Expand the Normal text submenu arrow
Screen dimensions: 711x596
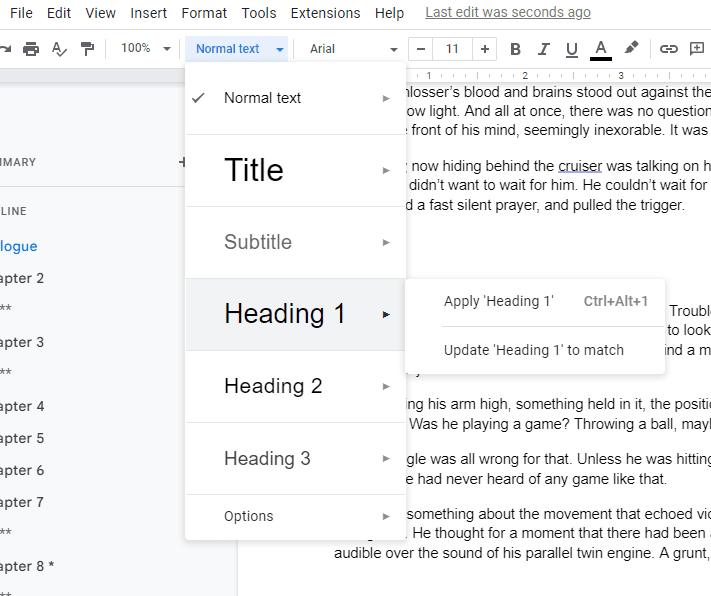pos(386,98)
